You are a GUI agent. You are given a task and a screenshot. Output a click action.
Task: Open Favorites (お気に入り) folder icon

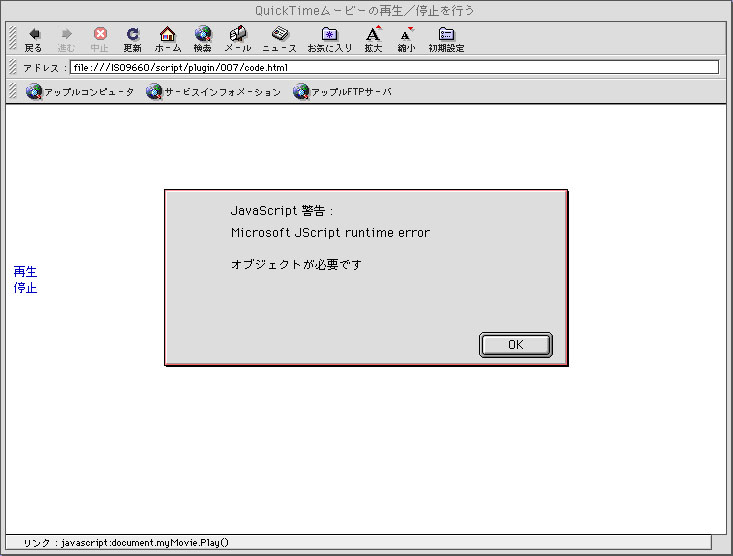329,34
